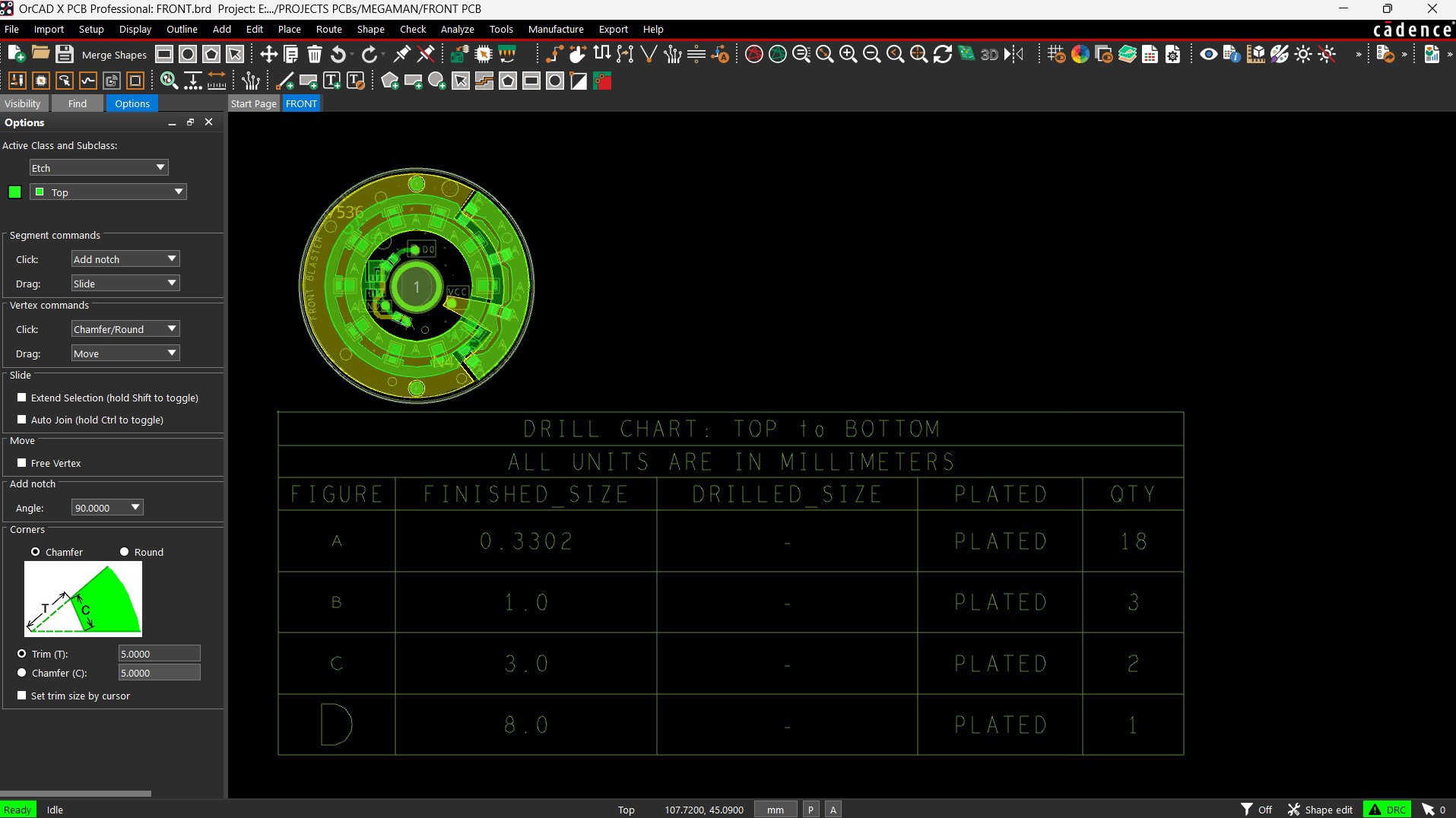Screen dimensions: 1456x818
Task: Enable Extend Selection checkbox
Action: coord(22,398)
